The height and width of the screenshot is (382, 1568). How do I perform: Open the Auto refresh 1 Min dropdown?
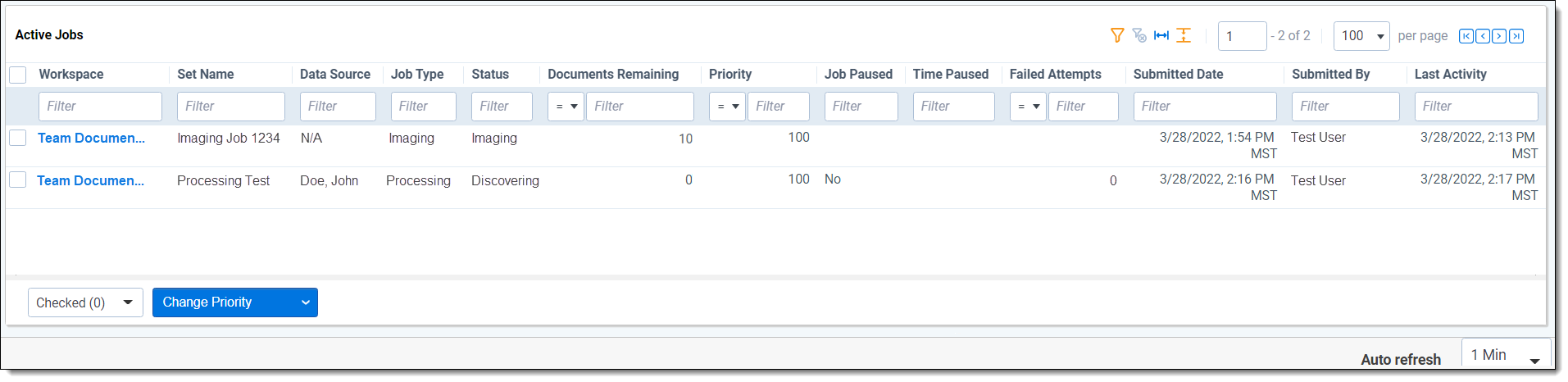(x=1506, y=355)
